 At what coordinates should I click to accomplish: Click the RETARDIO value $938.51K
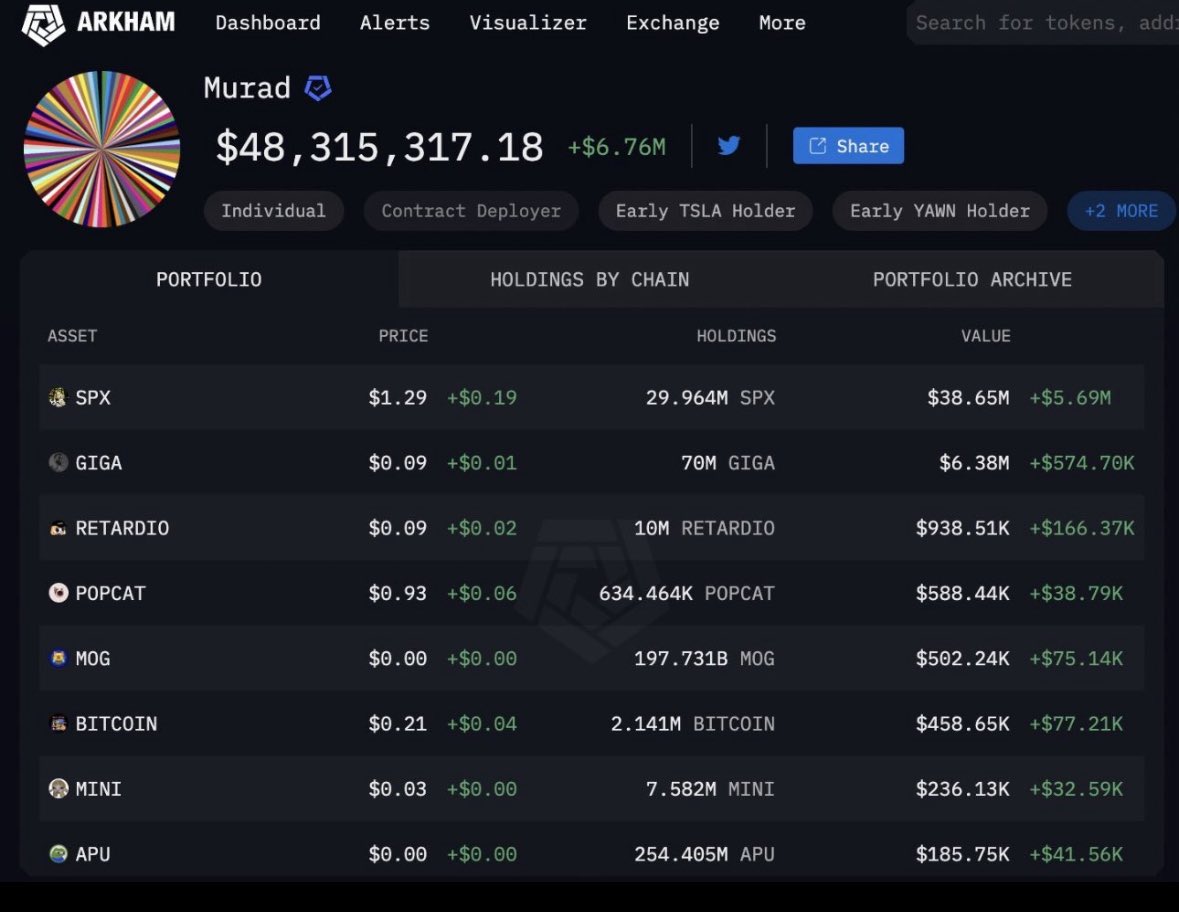[962, 529]
